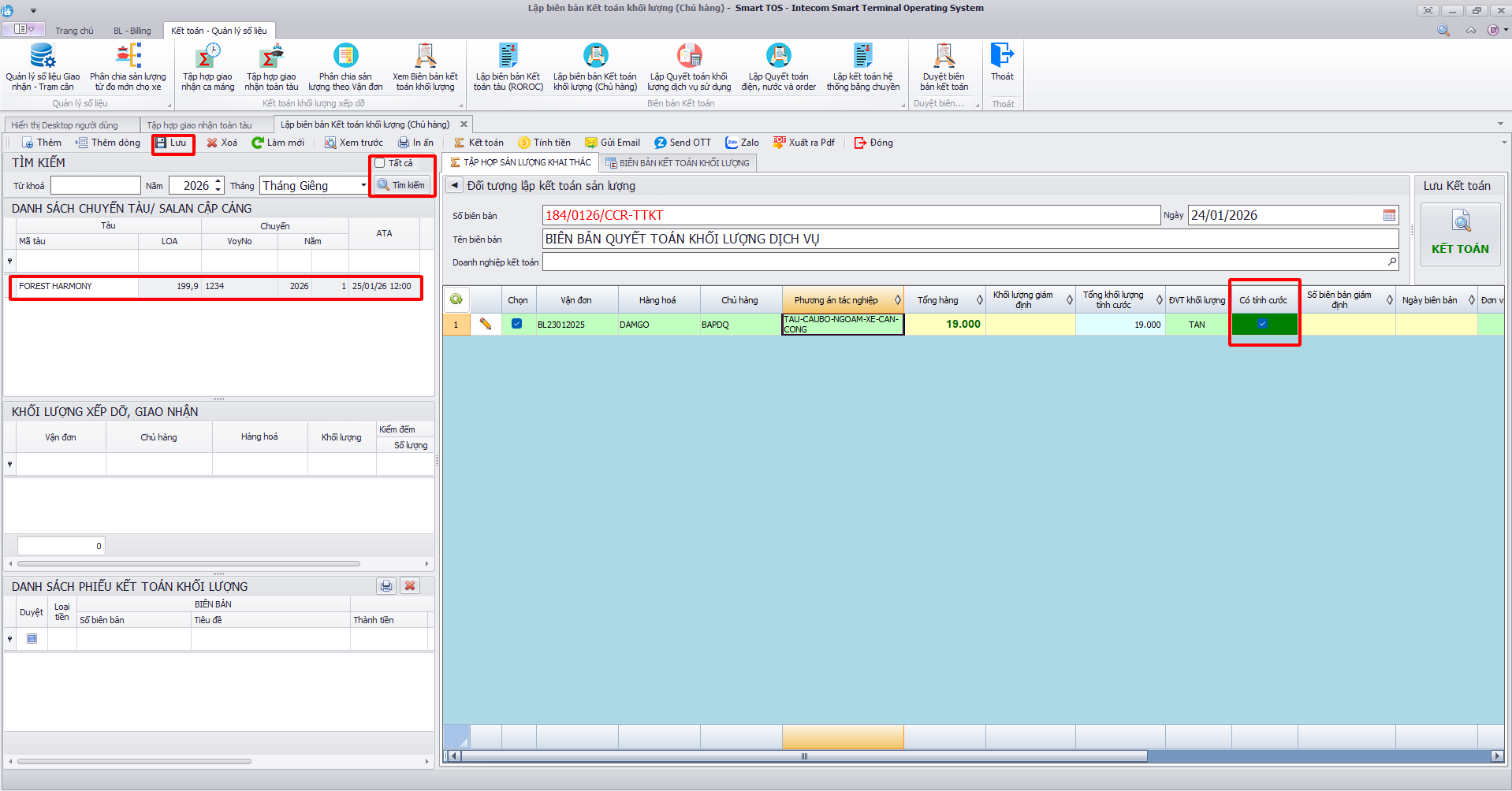Viewport: 1512px width, 791px height.
Task: Open the Ngày calendar date picker
Action: tap(1389, 215)
